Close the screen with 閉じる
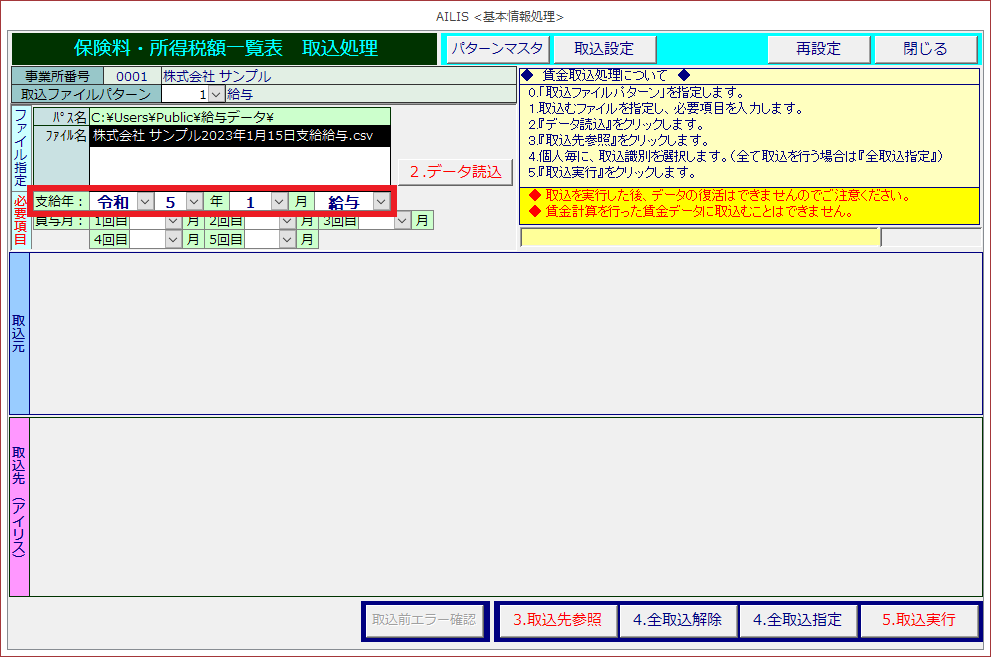The height and width of the screenshot is (657, 991). tap(925, 48)
